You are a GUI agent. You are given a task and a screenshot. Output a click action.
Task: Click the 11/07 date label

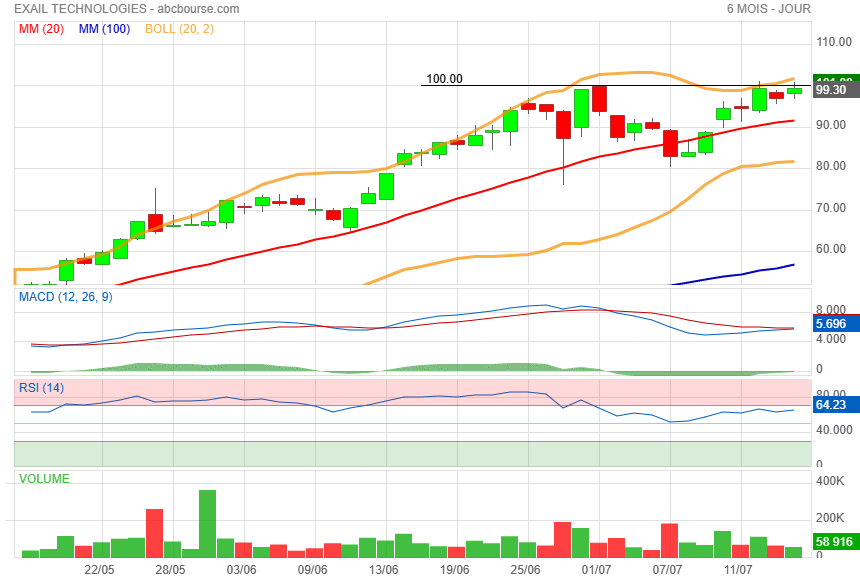pos(738,570)
